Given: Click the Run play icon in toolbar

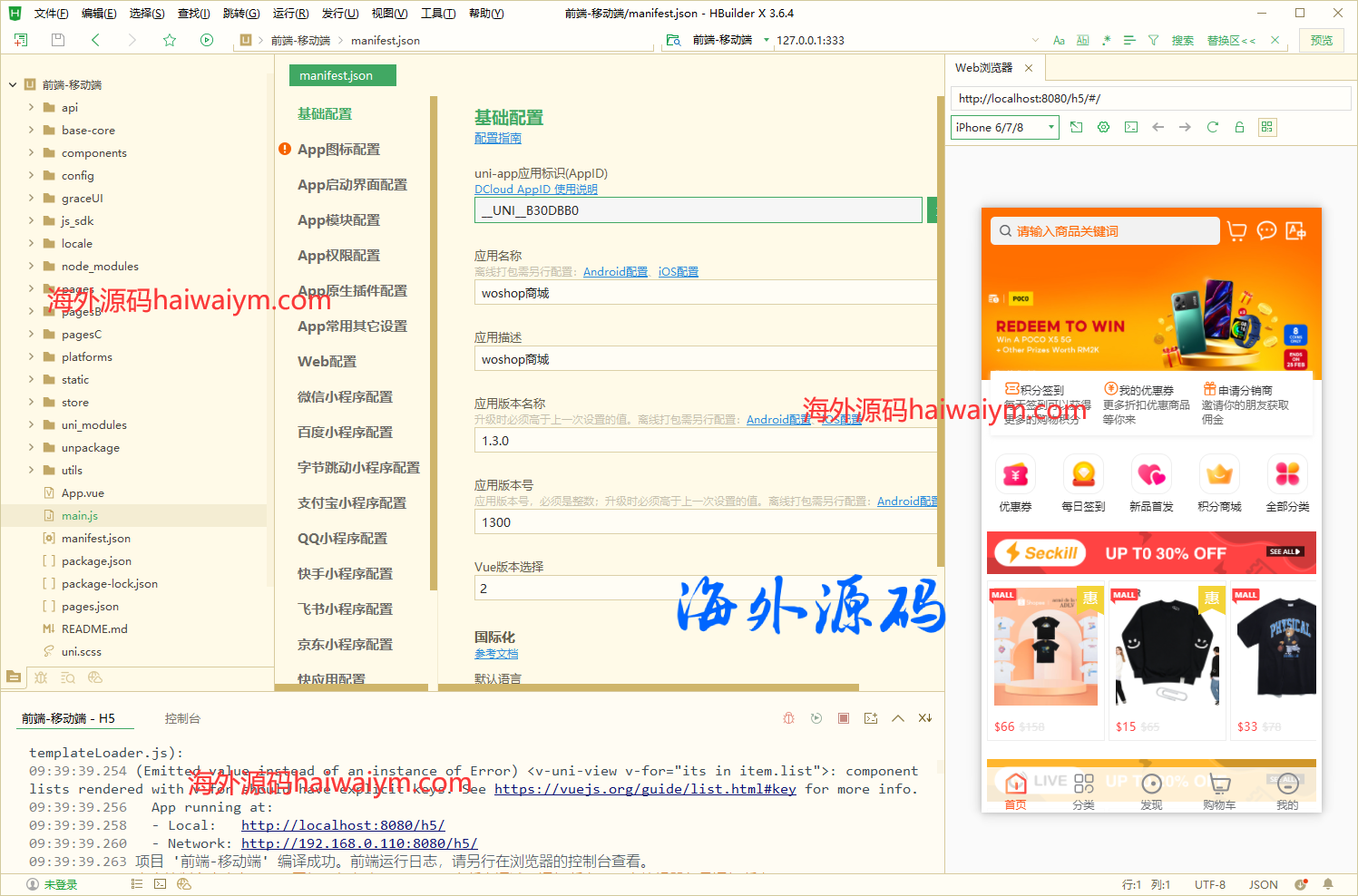Looking at the screenshot, I should pyautogui.click(x=207, y=40).
